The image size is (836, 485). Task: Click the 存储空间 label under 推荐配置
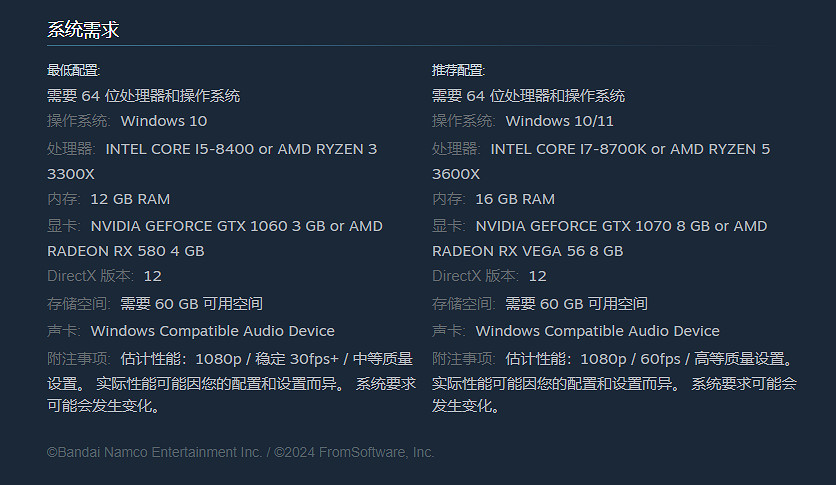463,303
